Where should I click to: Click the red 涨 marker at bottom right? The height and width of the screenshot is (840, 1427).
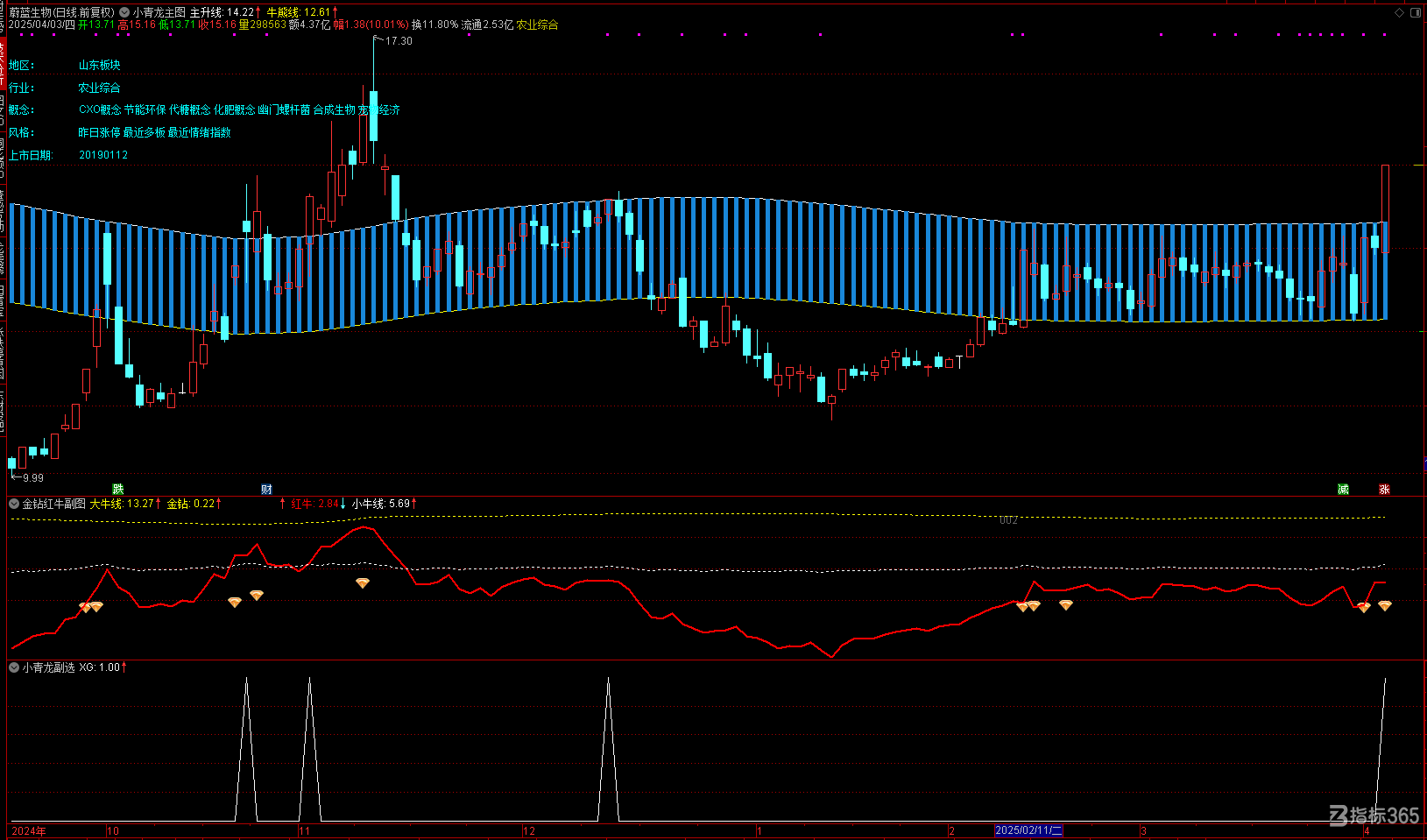point(1384,490)
